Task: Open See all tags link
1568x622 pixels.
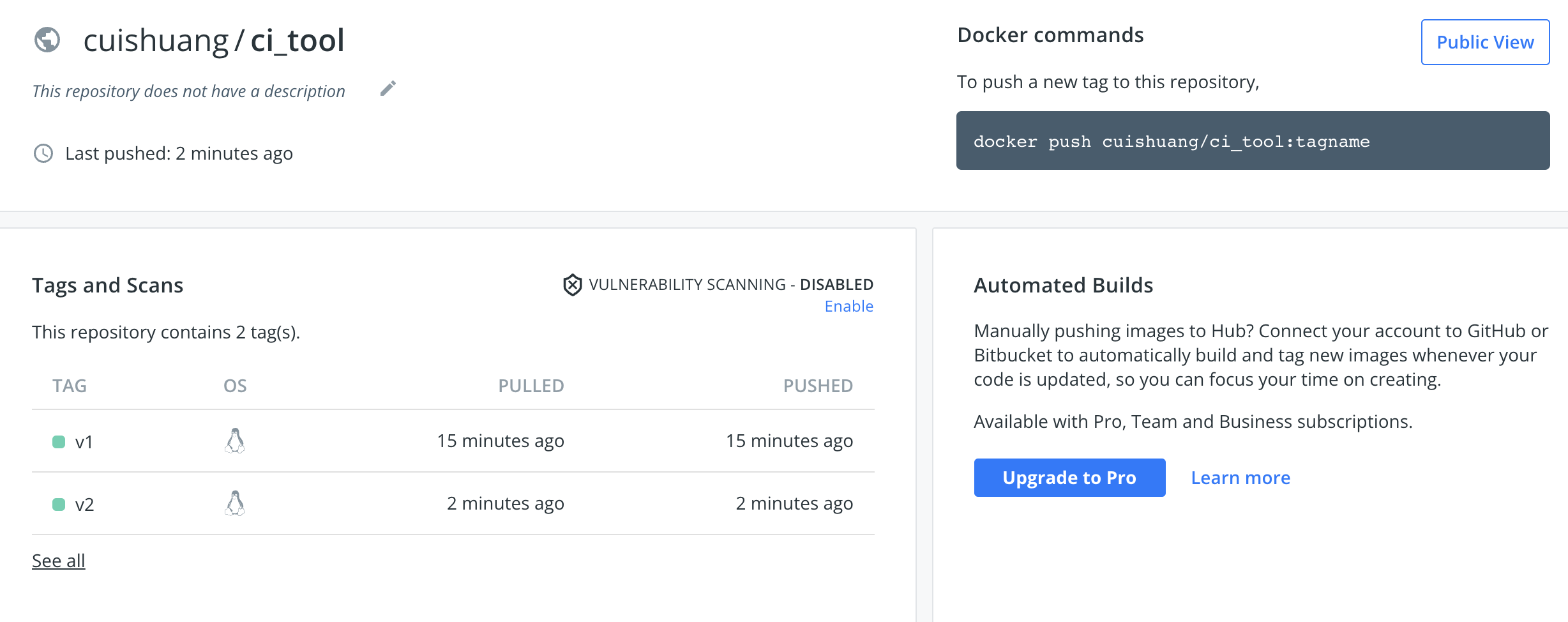Action: click(59, 561)
